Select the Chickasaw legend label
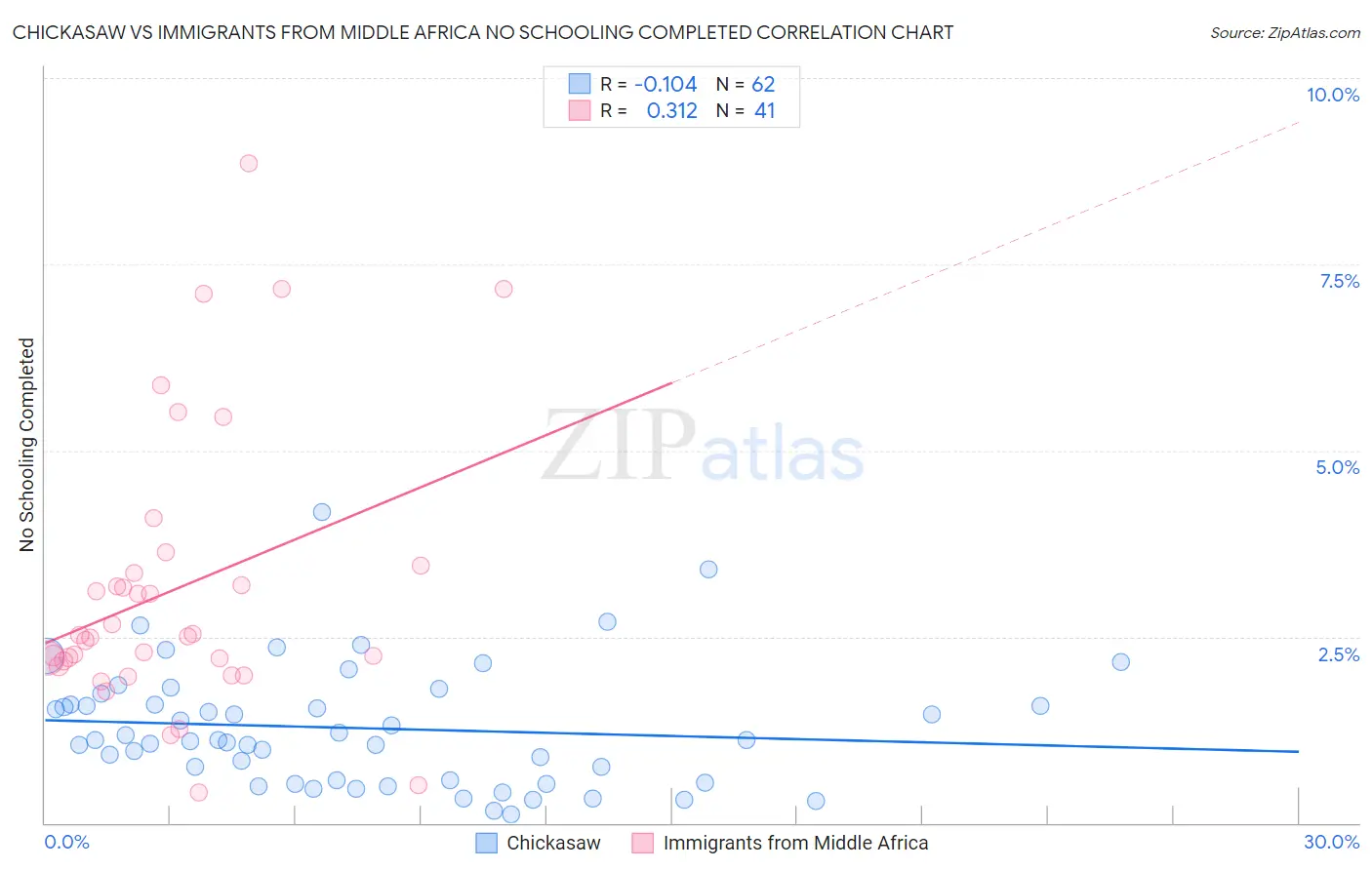 (x=553, y=843)
